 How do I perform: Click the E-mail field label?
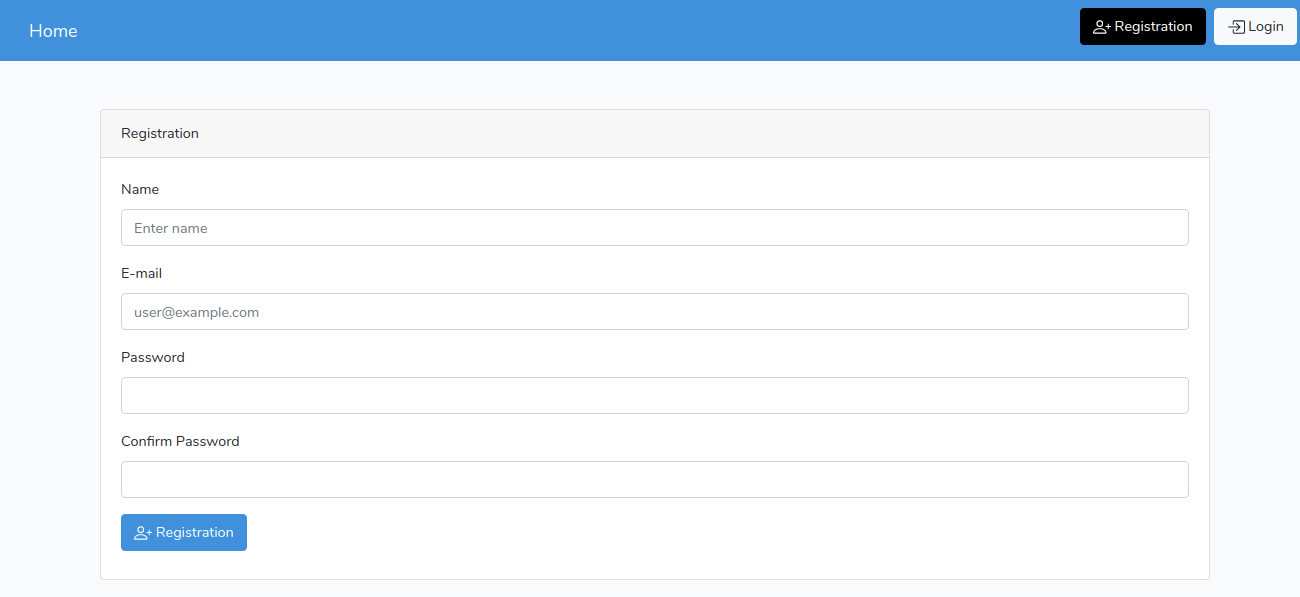coord(140,273)
